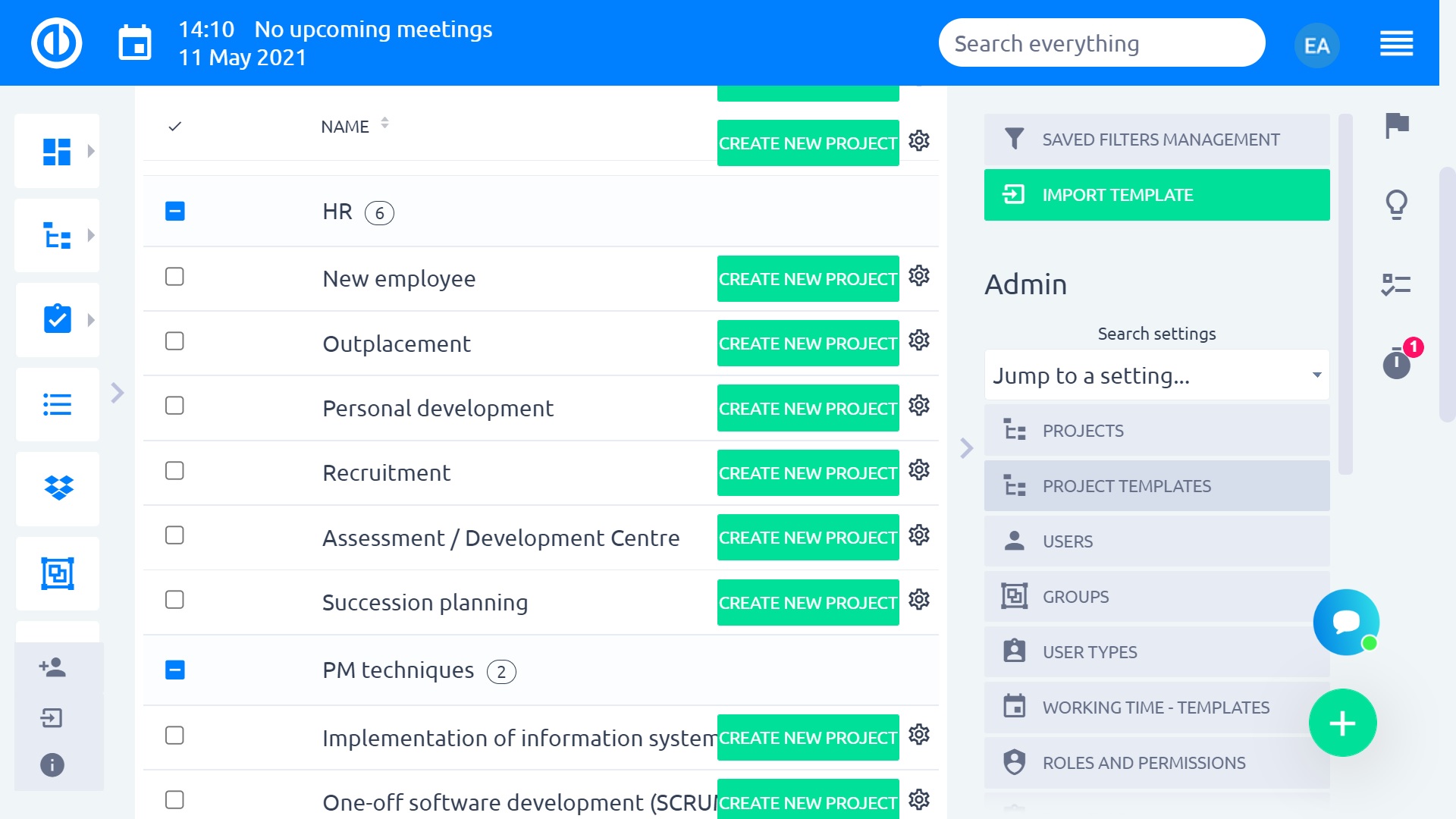Select the Projects tree icon in sidebar
The height and width of the screenshot is (819, 1456).
tap(56, 235)
